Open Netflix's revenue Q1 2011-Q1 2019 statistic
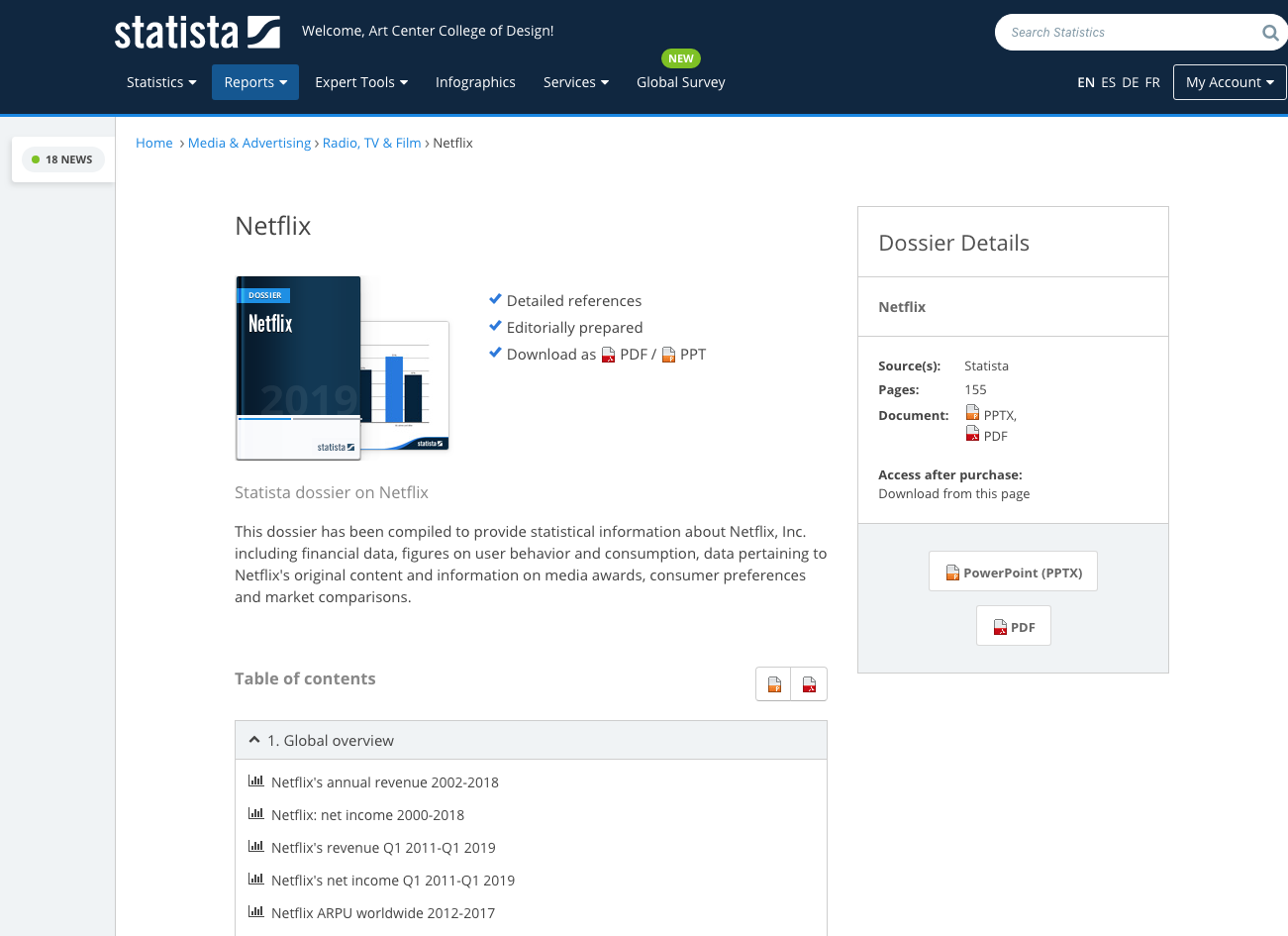 pyautogui.click(x=383, y=847)
